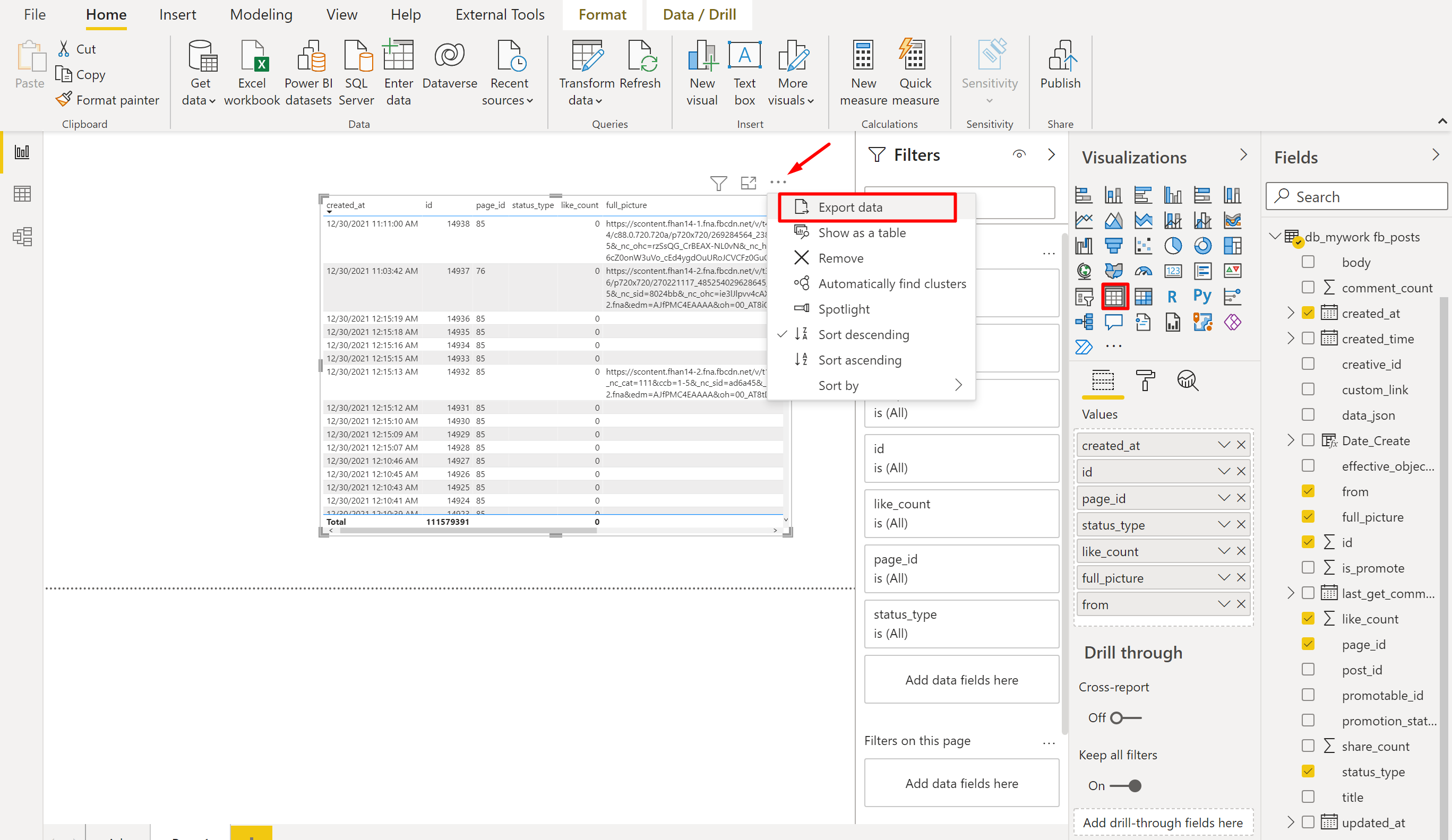Switch to Model view in left sidebar

pyautogui.click(x=22, y=237)
